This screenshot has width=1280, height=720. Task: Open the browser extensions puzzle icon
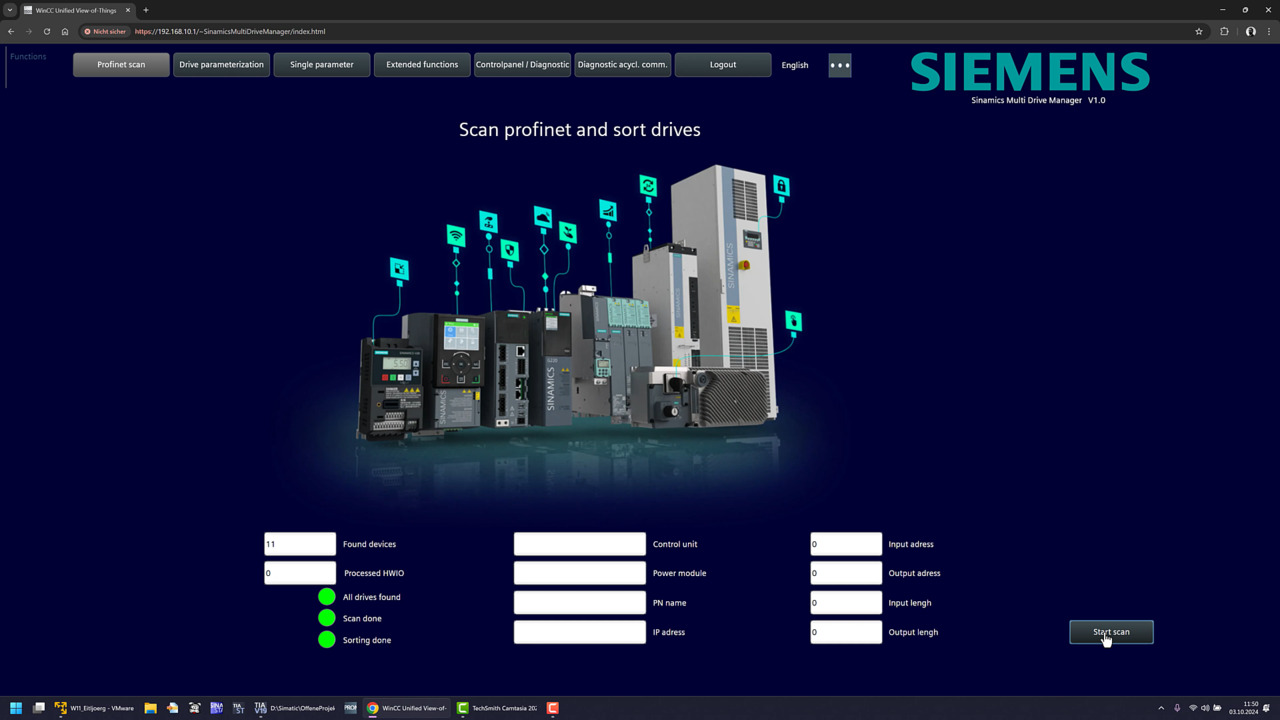(1224, 31)
